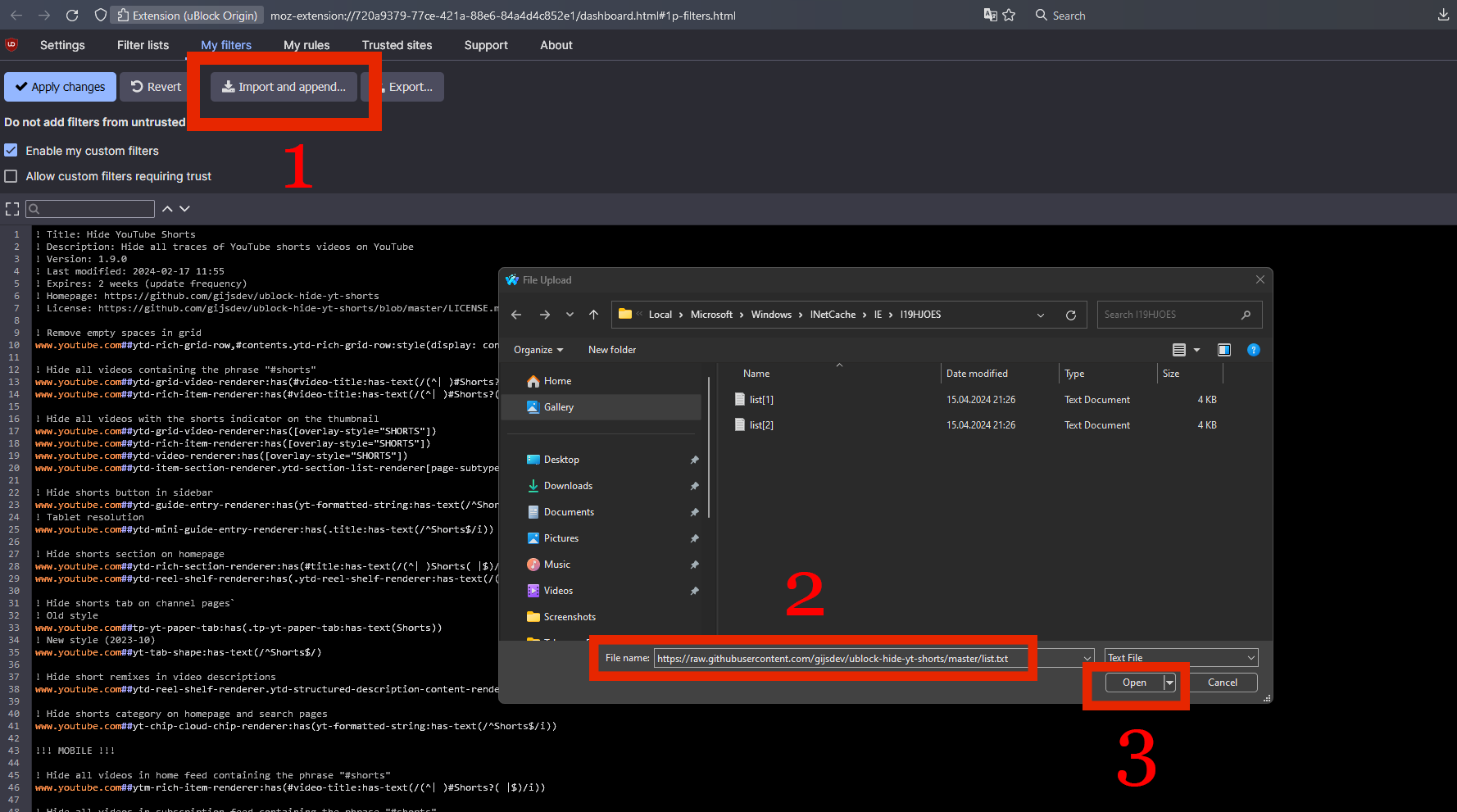Jump to next search match arrow

184,209
